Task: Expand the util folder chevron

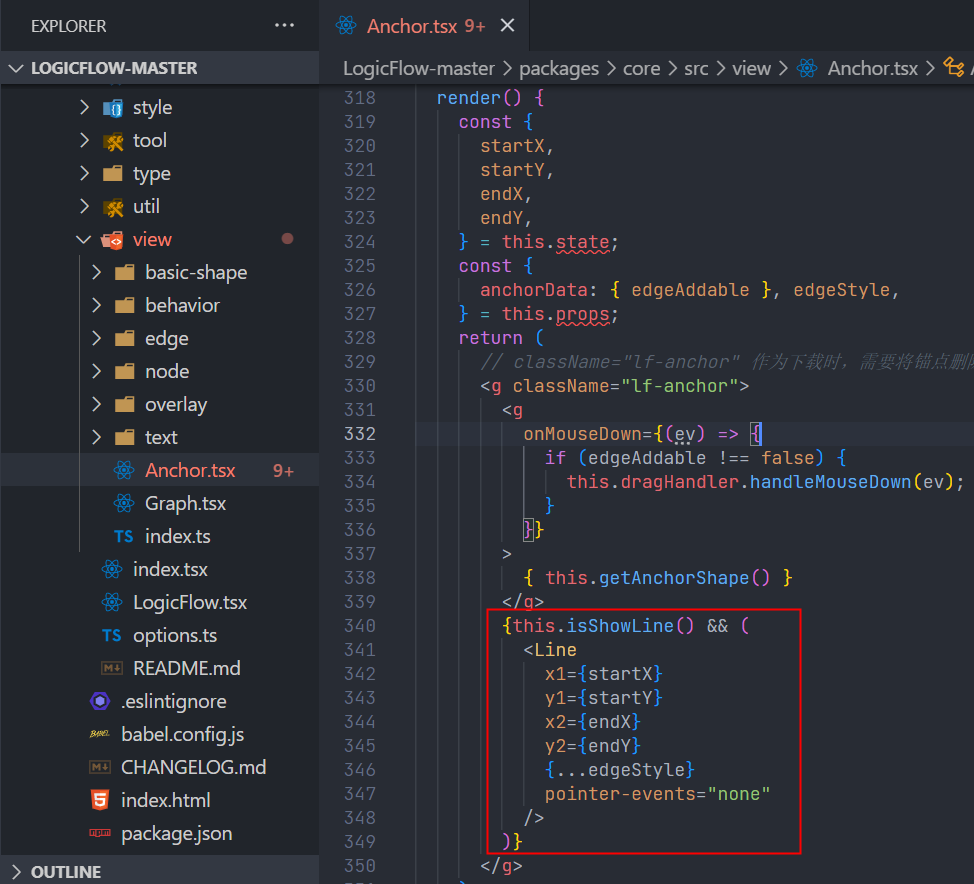Action: [84, 206]
